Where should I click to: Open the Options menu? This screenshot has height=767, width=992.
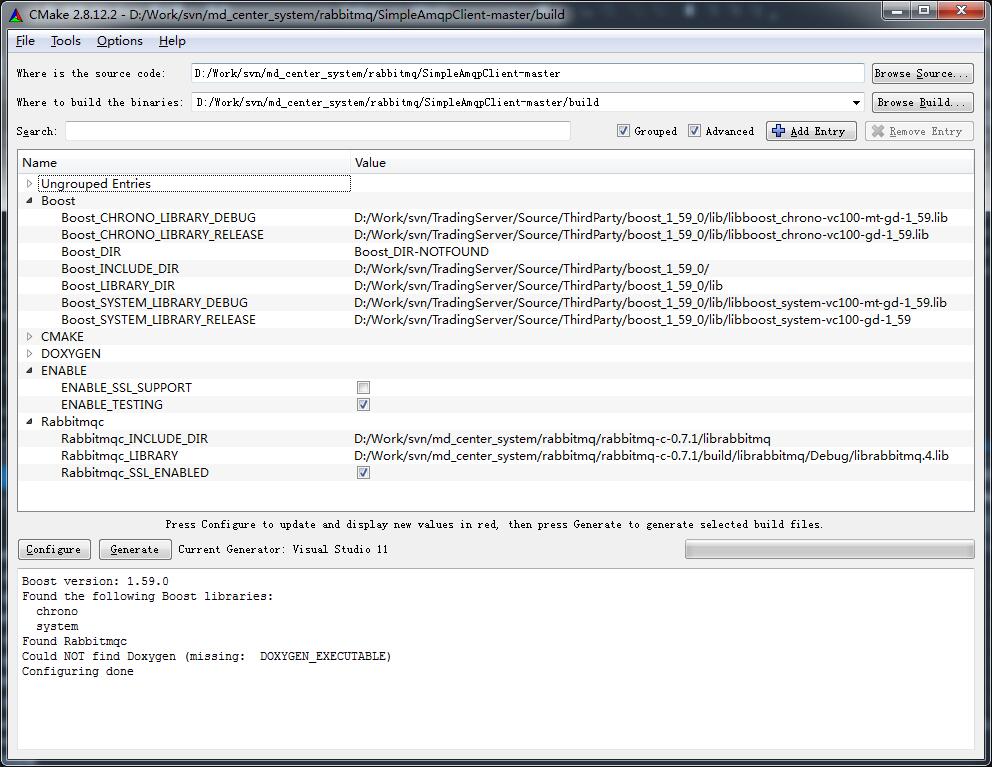coord(120,41)
